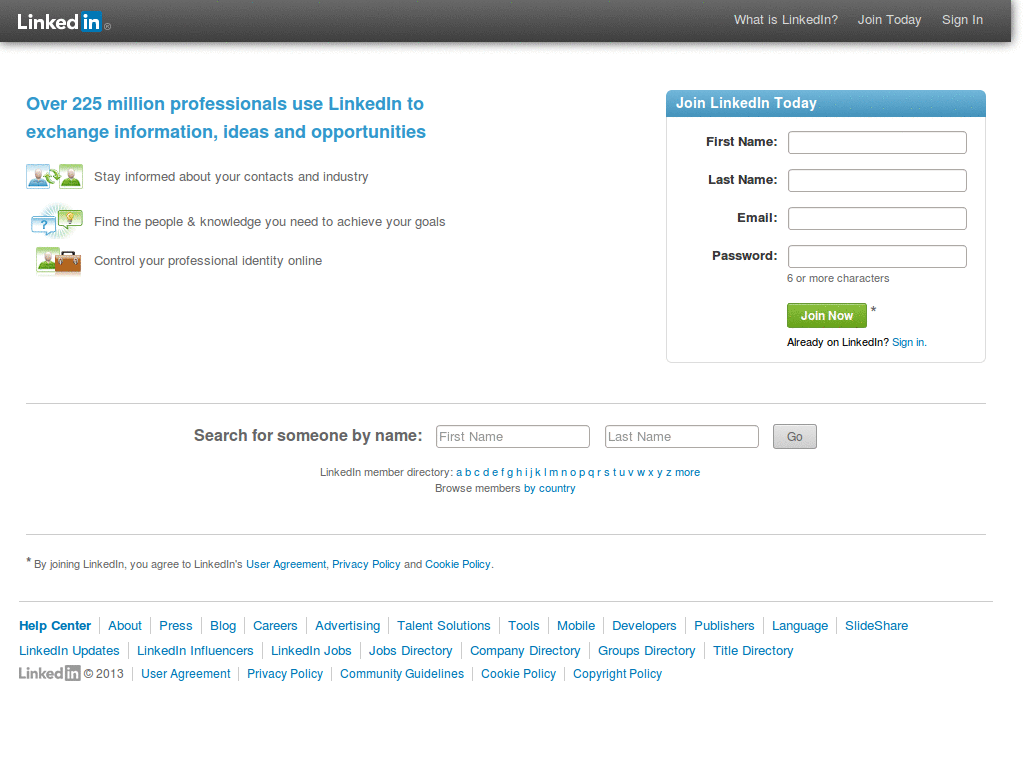Viewport: 1024px width, 768px height.
Task: Open the Advertising footer link
Action: 347,626
